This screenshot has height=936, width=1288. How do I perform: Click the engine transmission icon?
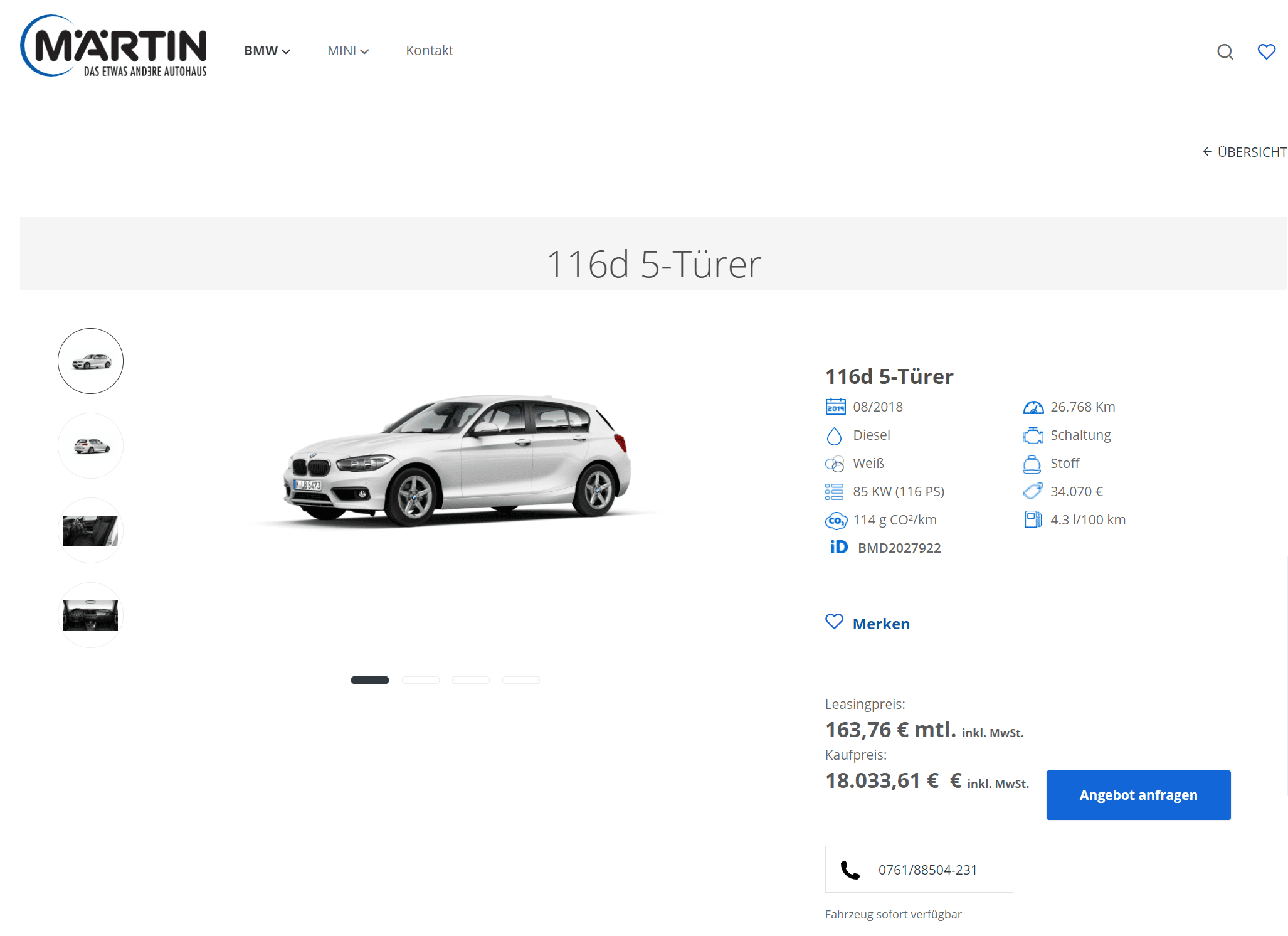tap(1033, 435)
